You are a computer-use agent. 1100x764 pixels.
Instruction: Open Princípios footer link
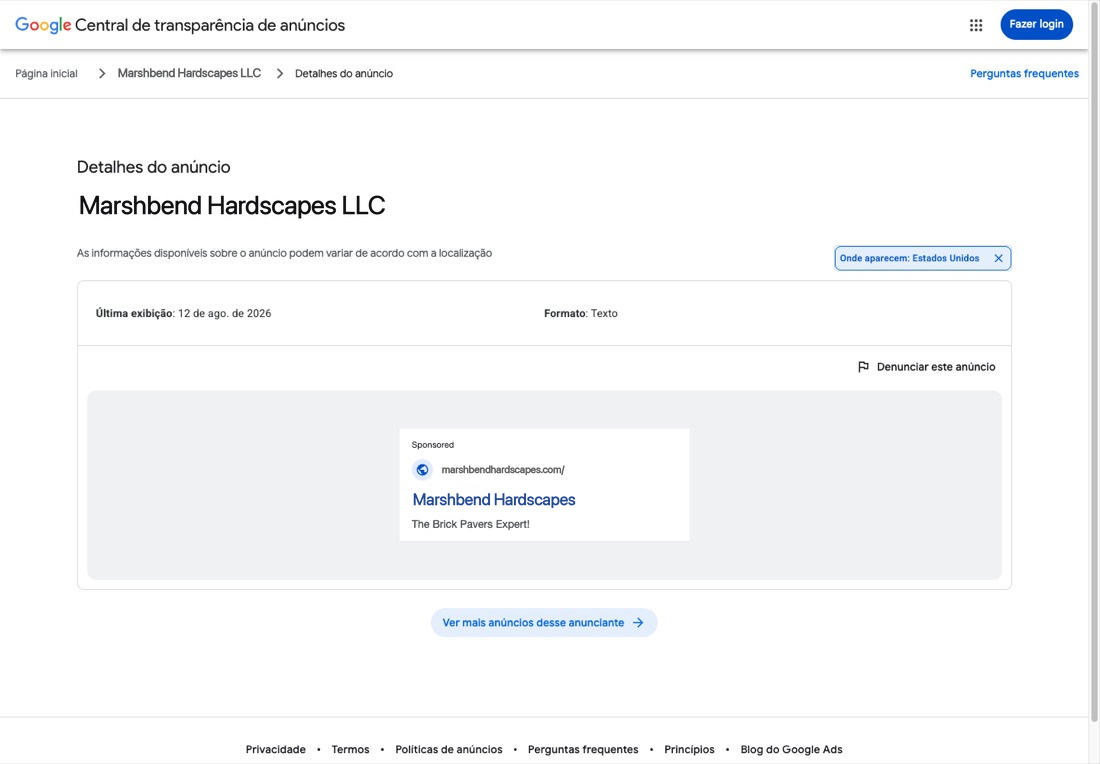coord(690,749)
